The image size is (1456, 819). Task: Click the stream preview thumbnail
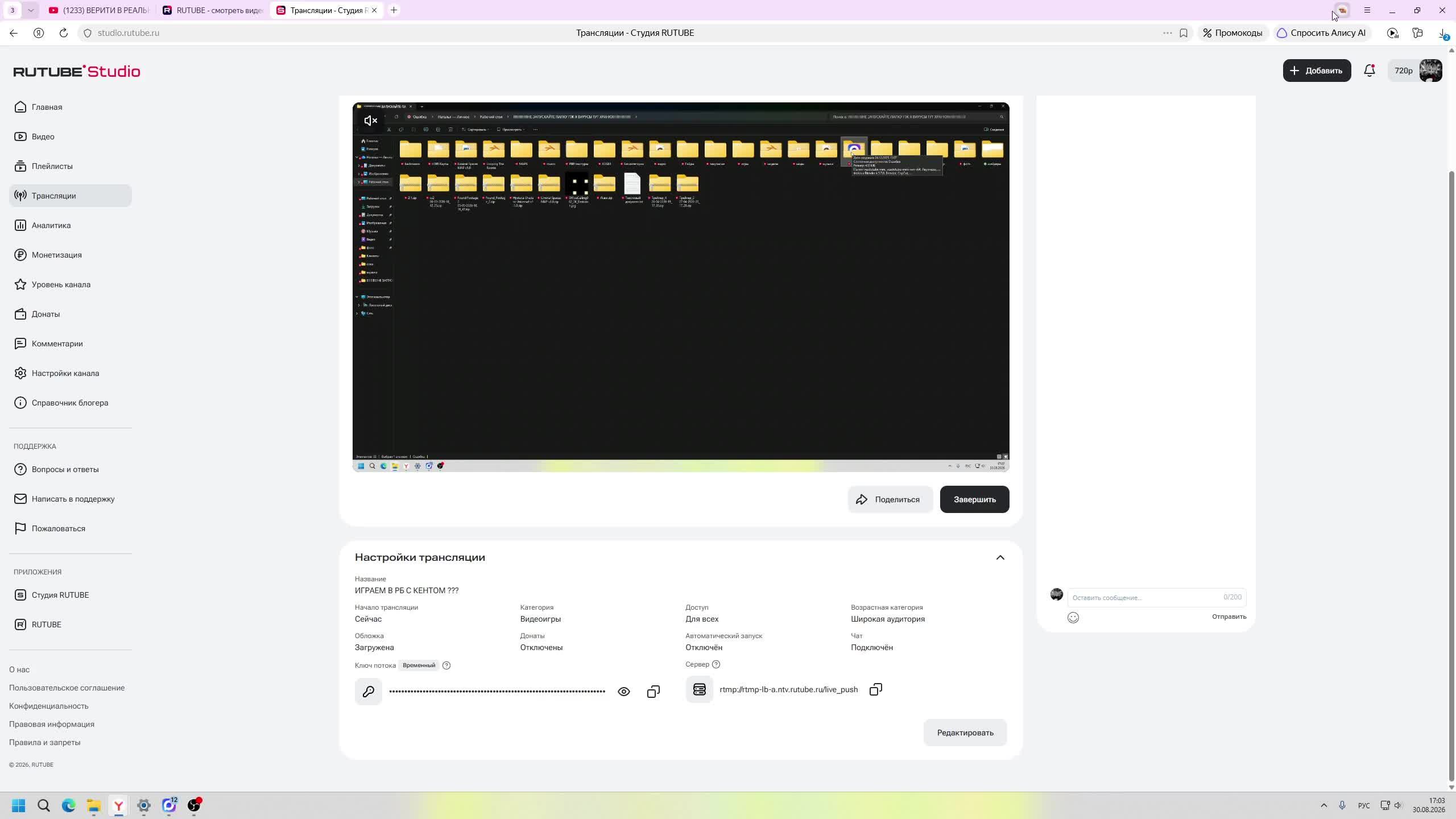click(x=681, y=287)
